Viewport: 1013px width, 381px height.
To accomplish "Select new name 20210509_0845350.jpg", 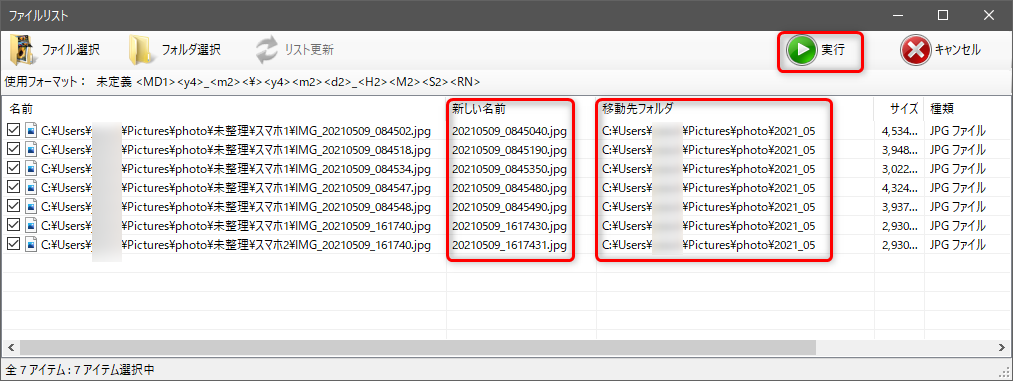I will pyautogui.click(x=509, y=169).
